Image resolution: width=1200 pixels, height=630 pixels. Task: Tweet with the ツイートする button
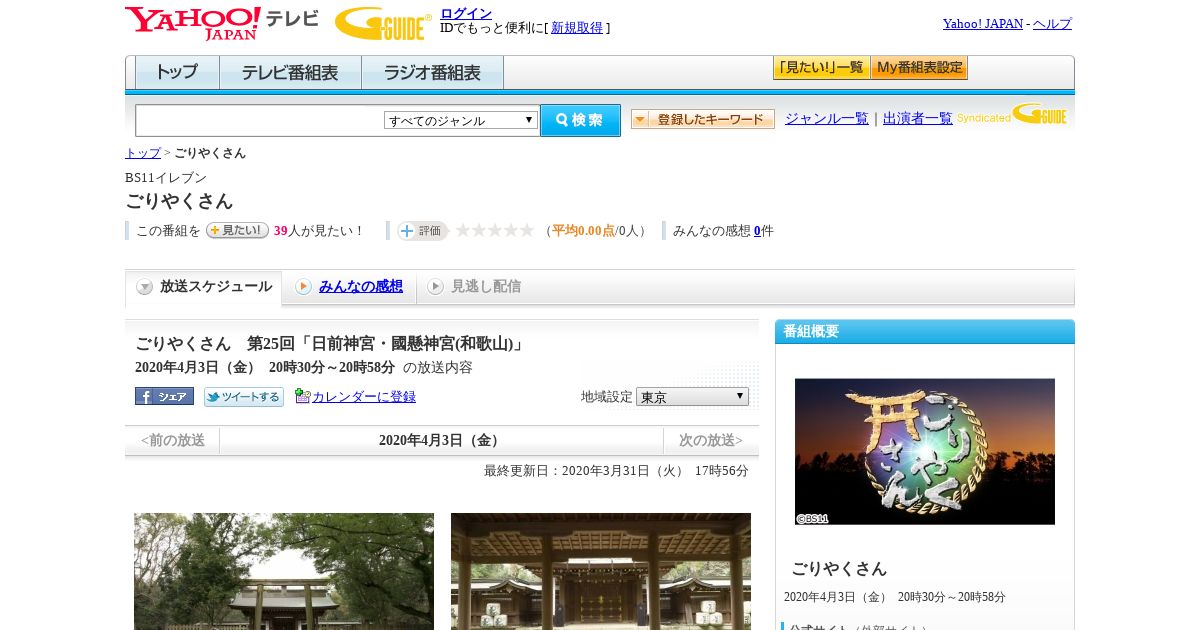[244, 397]
